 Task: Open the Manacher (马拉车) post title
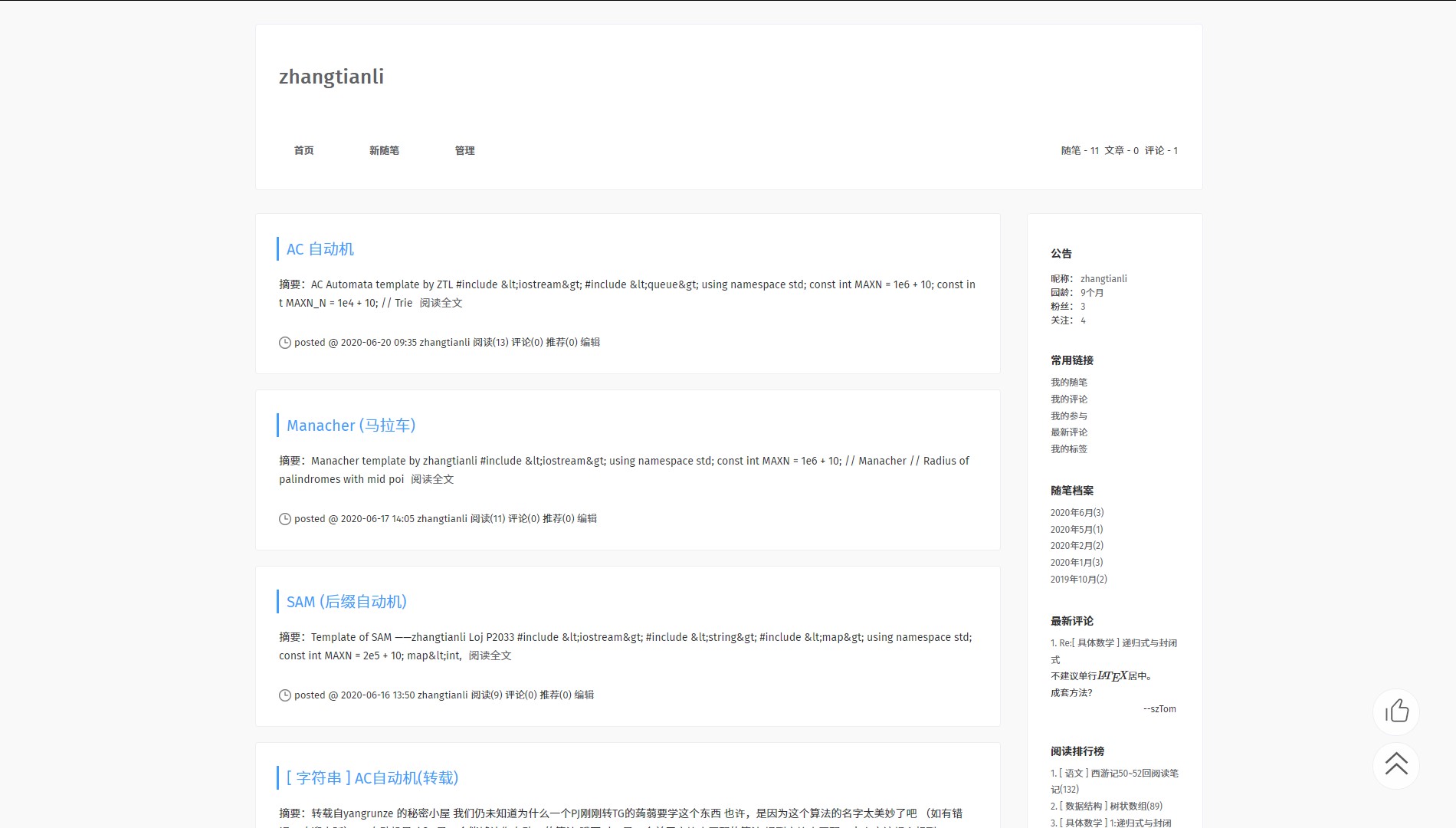pos(351,426)
